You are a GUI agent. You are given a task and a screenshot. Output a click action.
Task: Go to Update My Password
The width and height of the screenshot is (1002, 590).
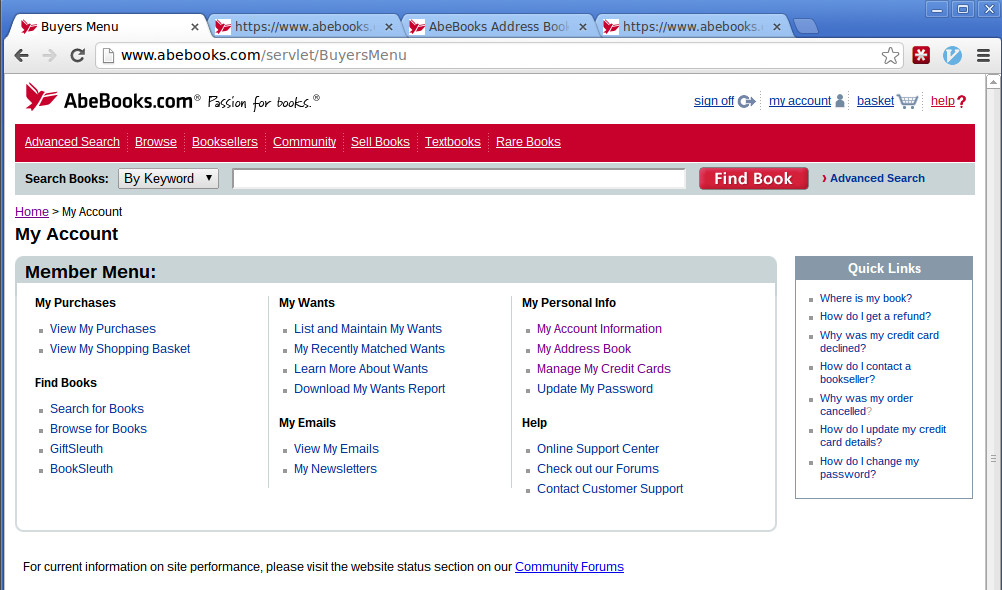[x=594, y=389]
